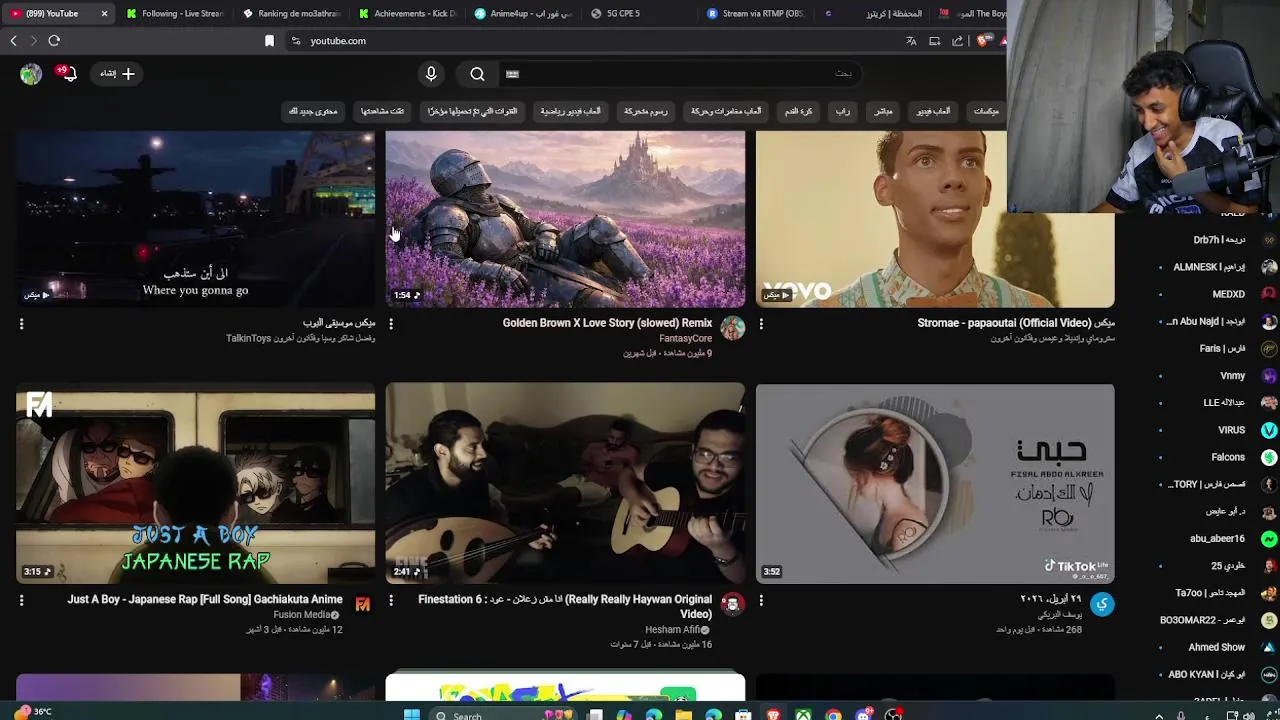This screenshot has width=1280, height=720.
Task: Click chat user abu_abeer16
Action: point(1217,538)
